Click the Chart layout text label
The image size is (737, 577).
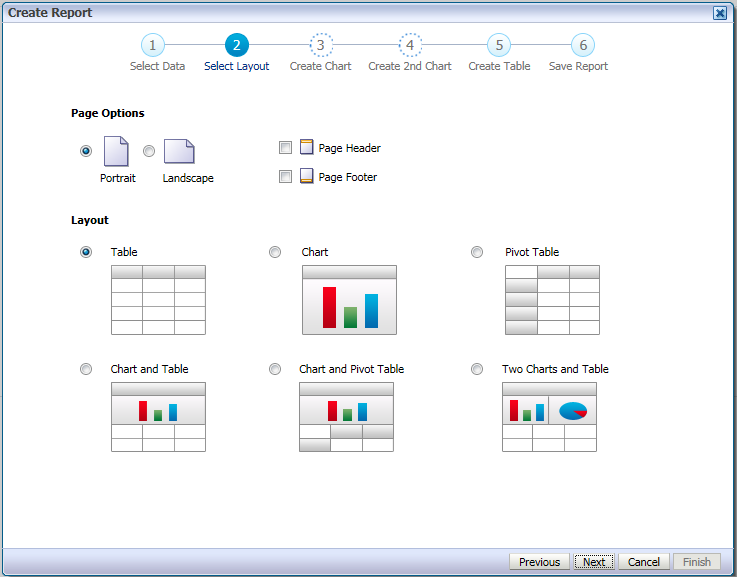point(315,252)
